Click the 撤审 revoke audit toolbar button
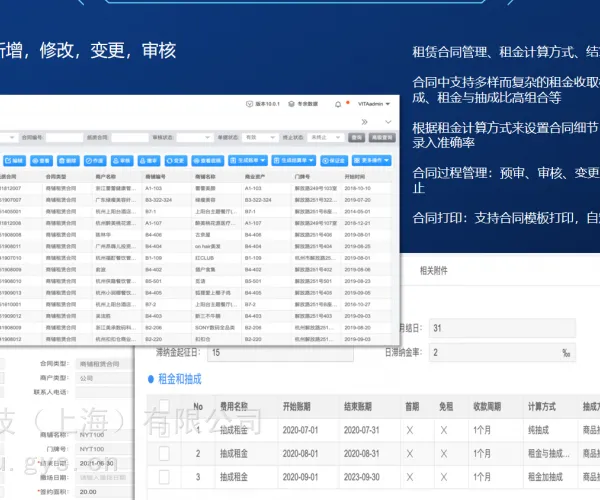This screenshot has height=500, width=600. point(149,161)
